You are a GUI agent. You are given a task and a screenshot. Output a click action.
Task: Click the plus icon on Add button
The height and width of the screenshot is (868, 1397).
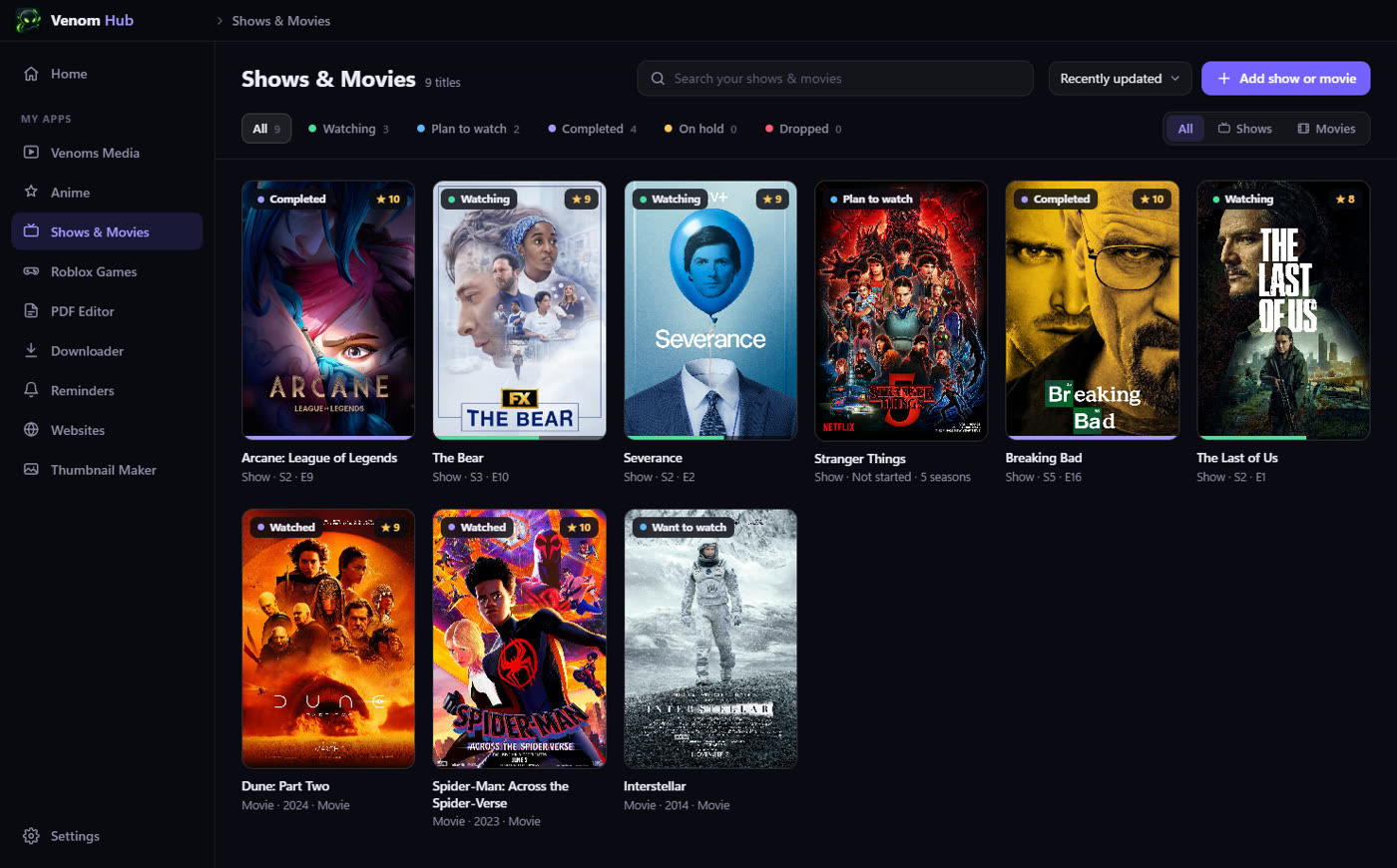coord(1223,79)
